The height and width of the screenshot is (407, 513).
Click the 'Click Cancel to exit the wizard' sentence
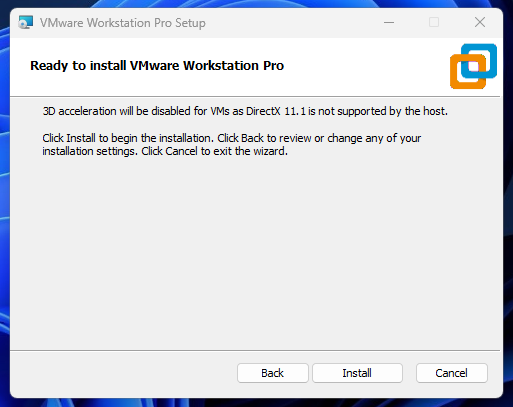tap(214, 151)
